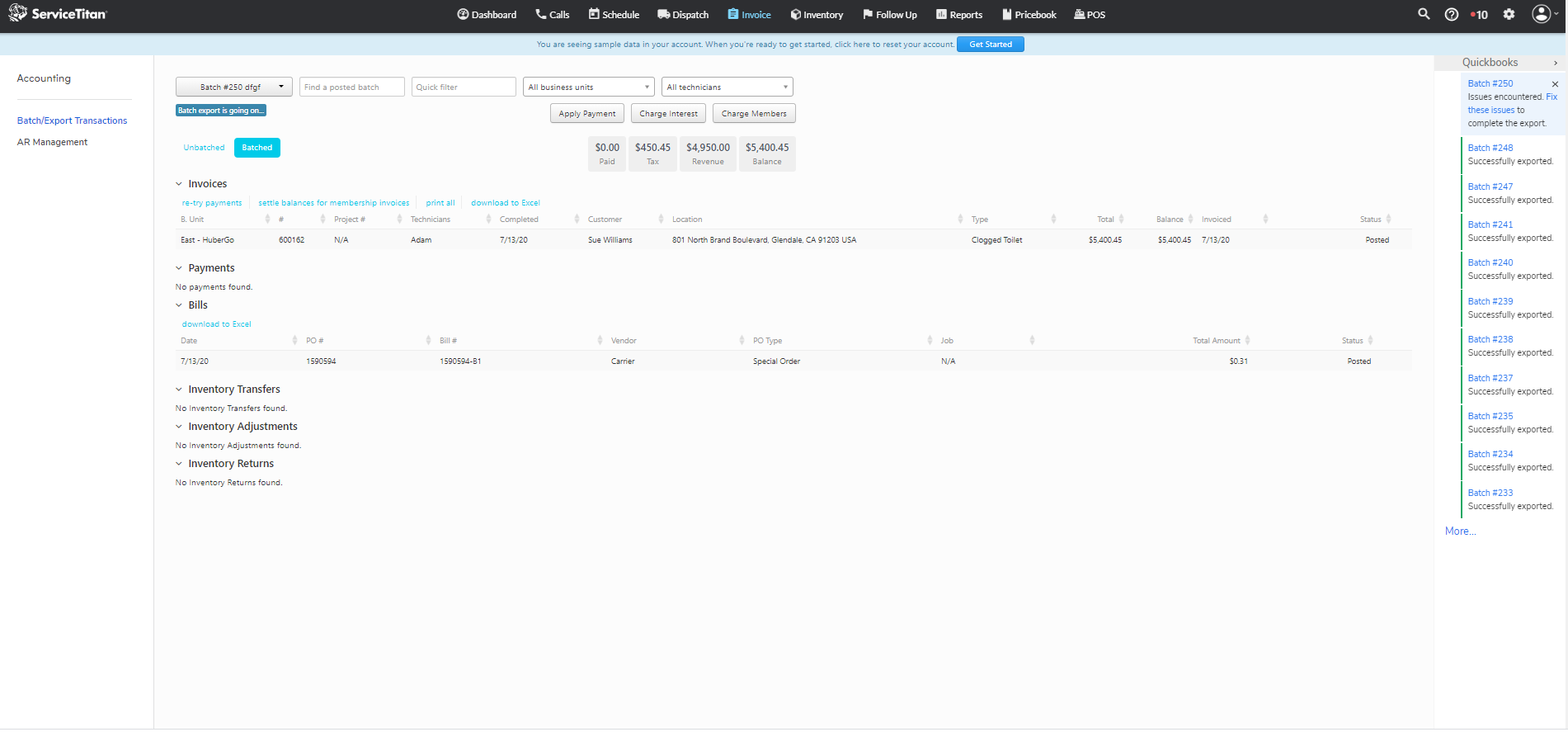
Task: Sort invoices by Customer column
Action: click(661, 220)
